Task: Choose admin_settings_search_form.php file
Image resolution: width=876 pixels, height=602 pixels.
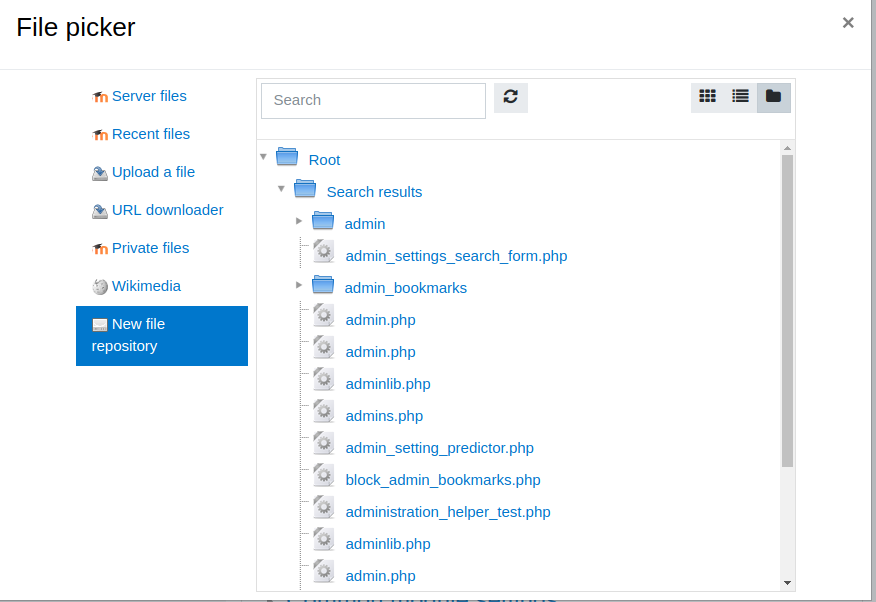Action: [456, 256]
